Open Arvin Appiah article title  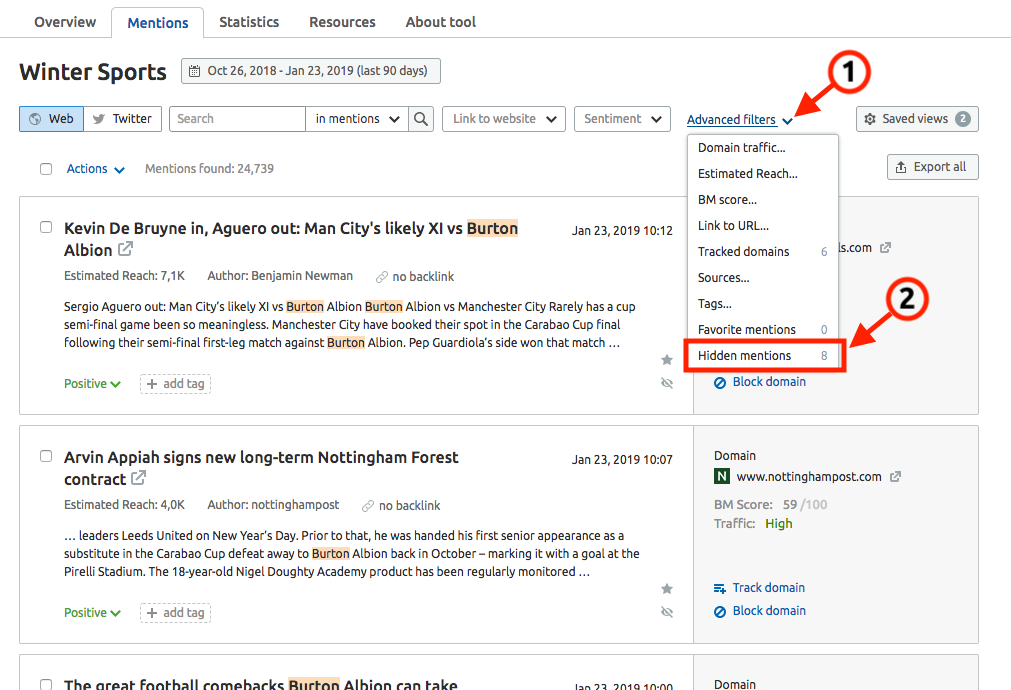[261, 468]
